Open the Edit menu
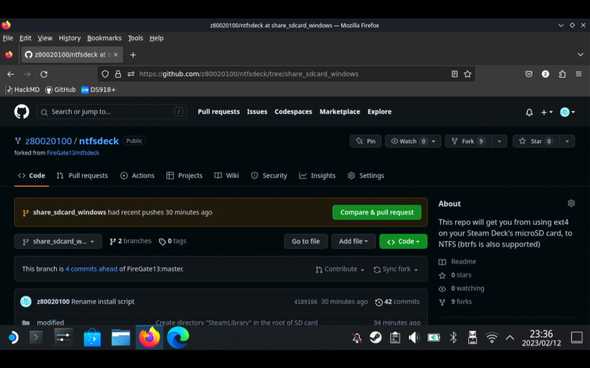 (25, 38)
